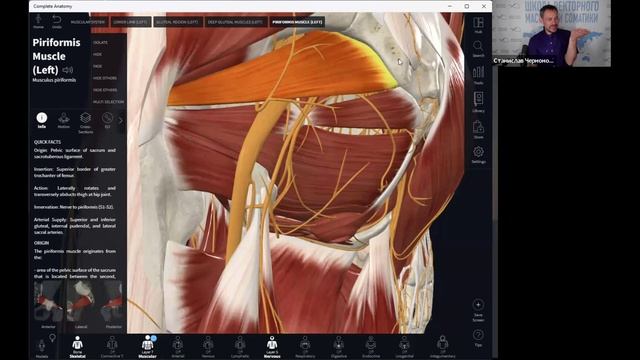
Task: Select the Gluteal Region (Left) breadcrumb
Action: [x=177, y=22]
